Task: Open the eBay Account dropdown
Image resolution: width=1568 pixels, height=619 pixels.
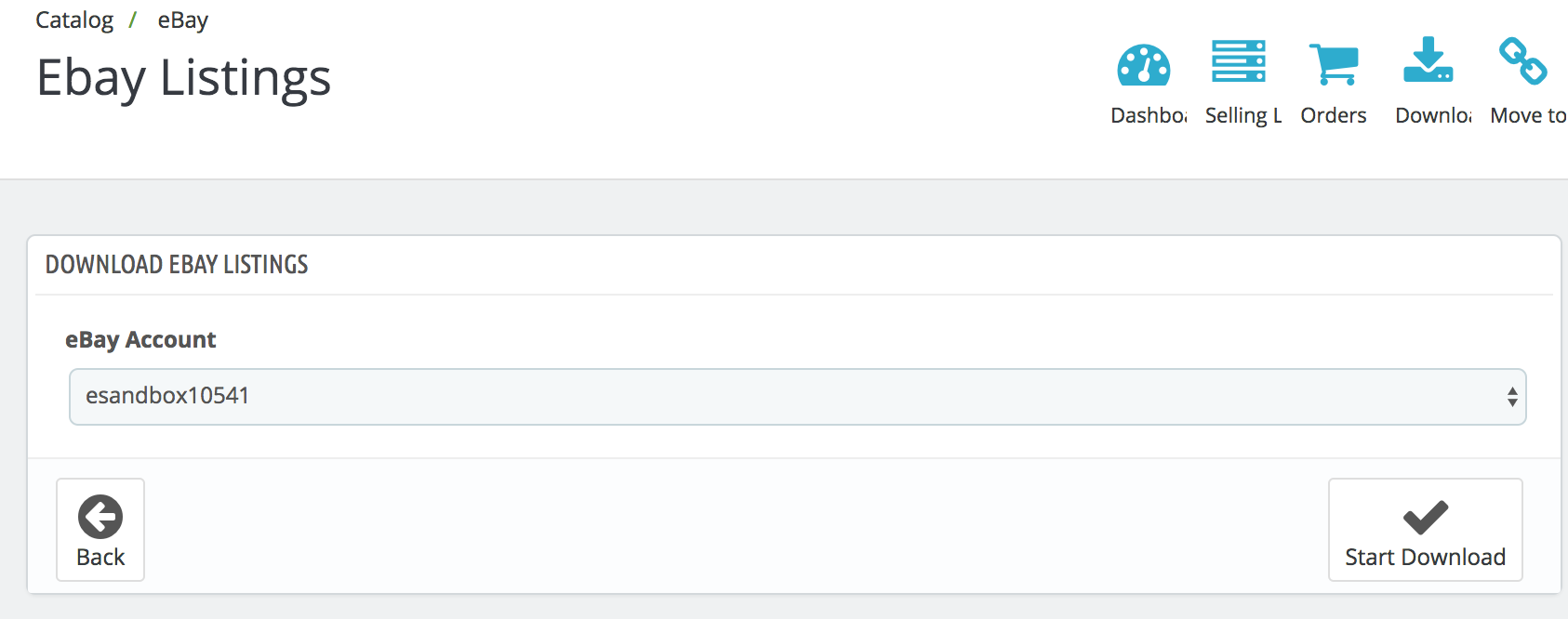Action: (x=798, y=397)
